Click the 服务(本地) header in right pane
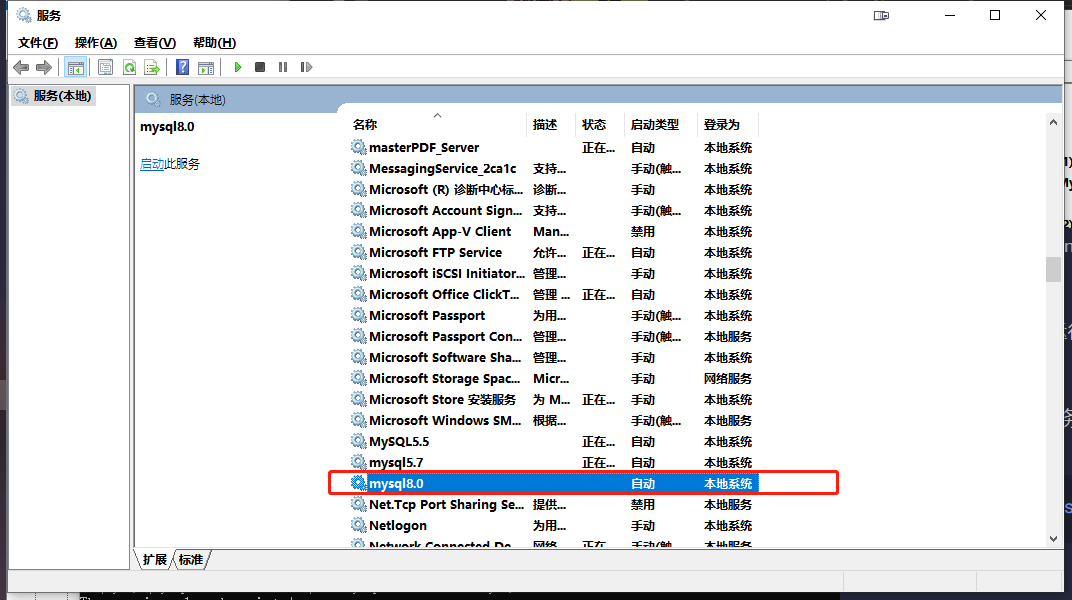 click(198, 100)
